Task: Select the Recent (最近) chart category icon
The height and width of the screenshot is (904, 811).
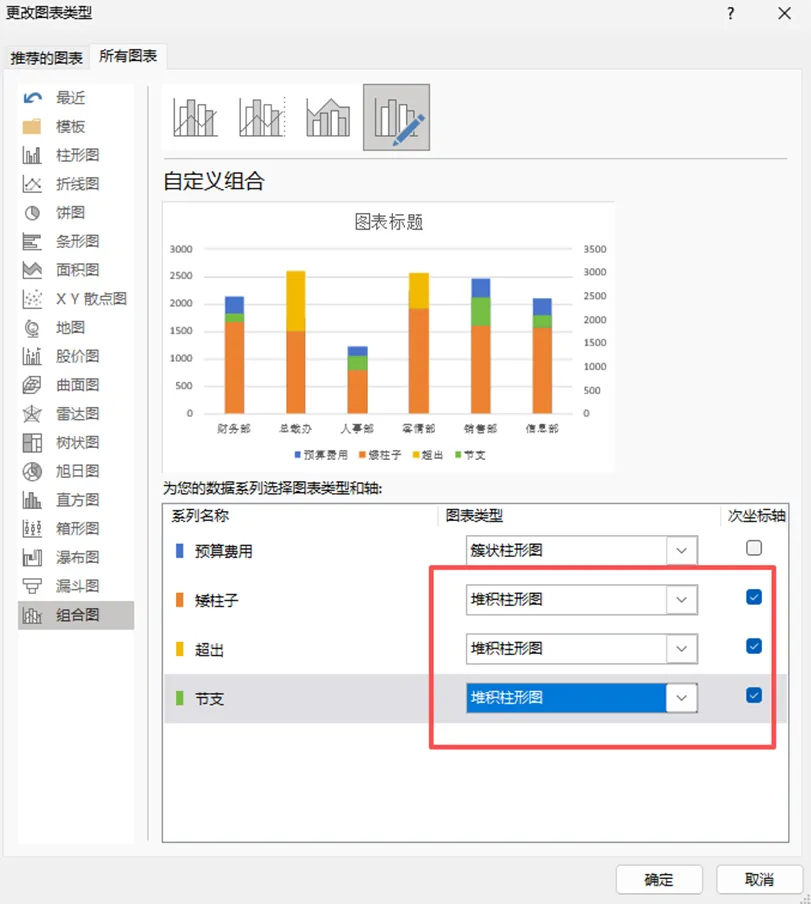Action: click(x=32, y=97)
